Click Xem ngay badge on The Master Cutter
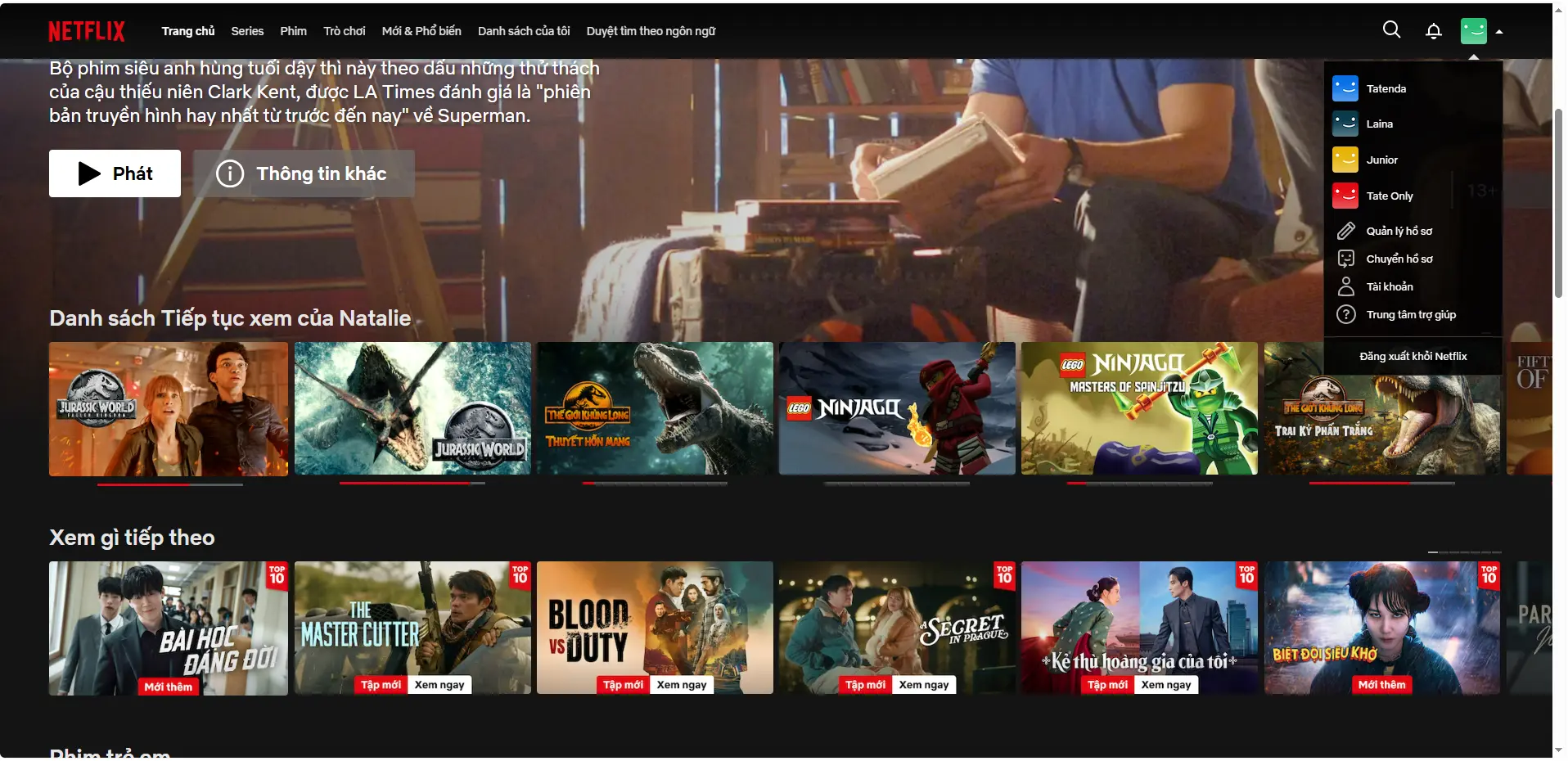The image size is (1568, 761). coord(439,685)
